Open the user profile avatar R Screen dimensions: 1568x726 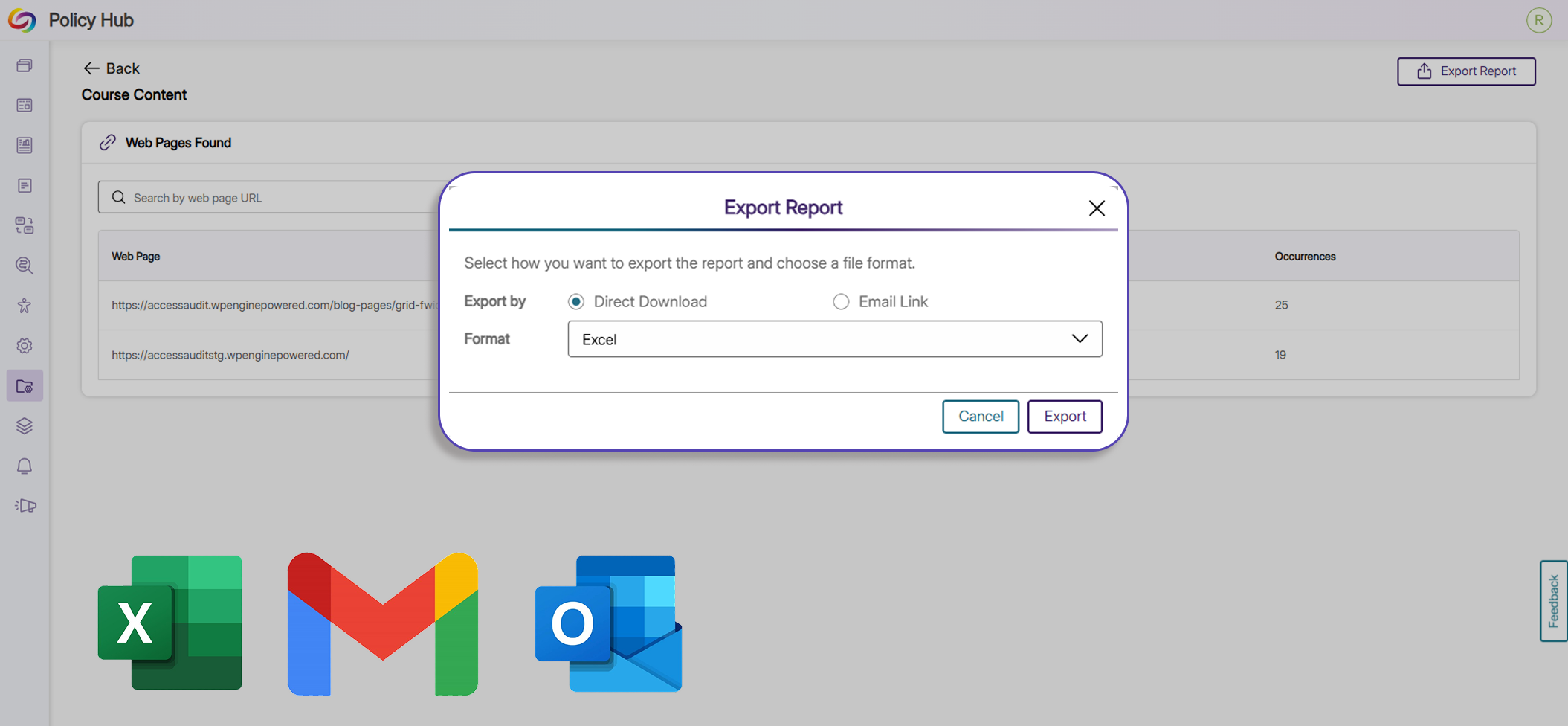(1538, 20)
